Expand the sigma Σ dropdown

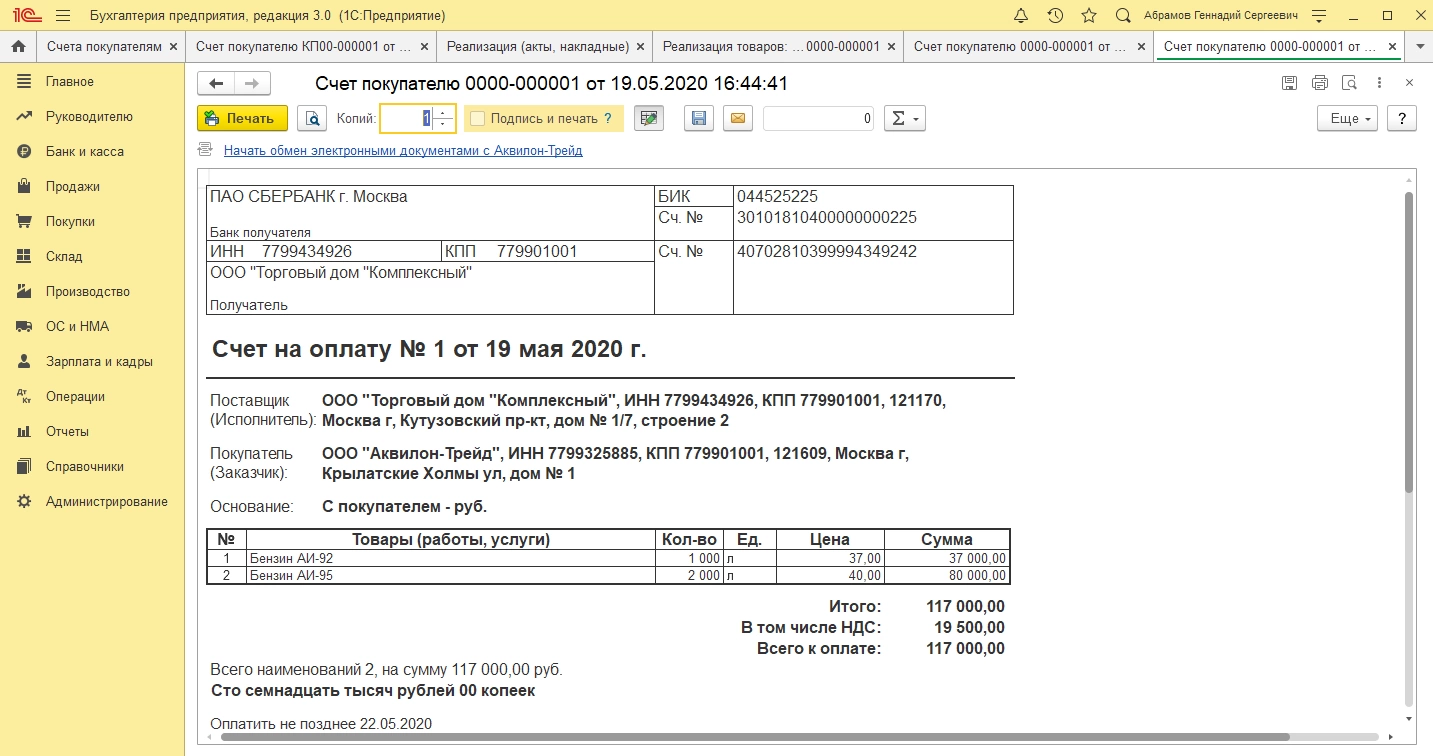[x=906, y=118]
